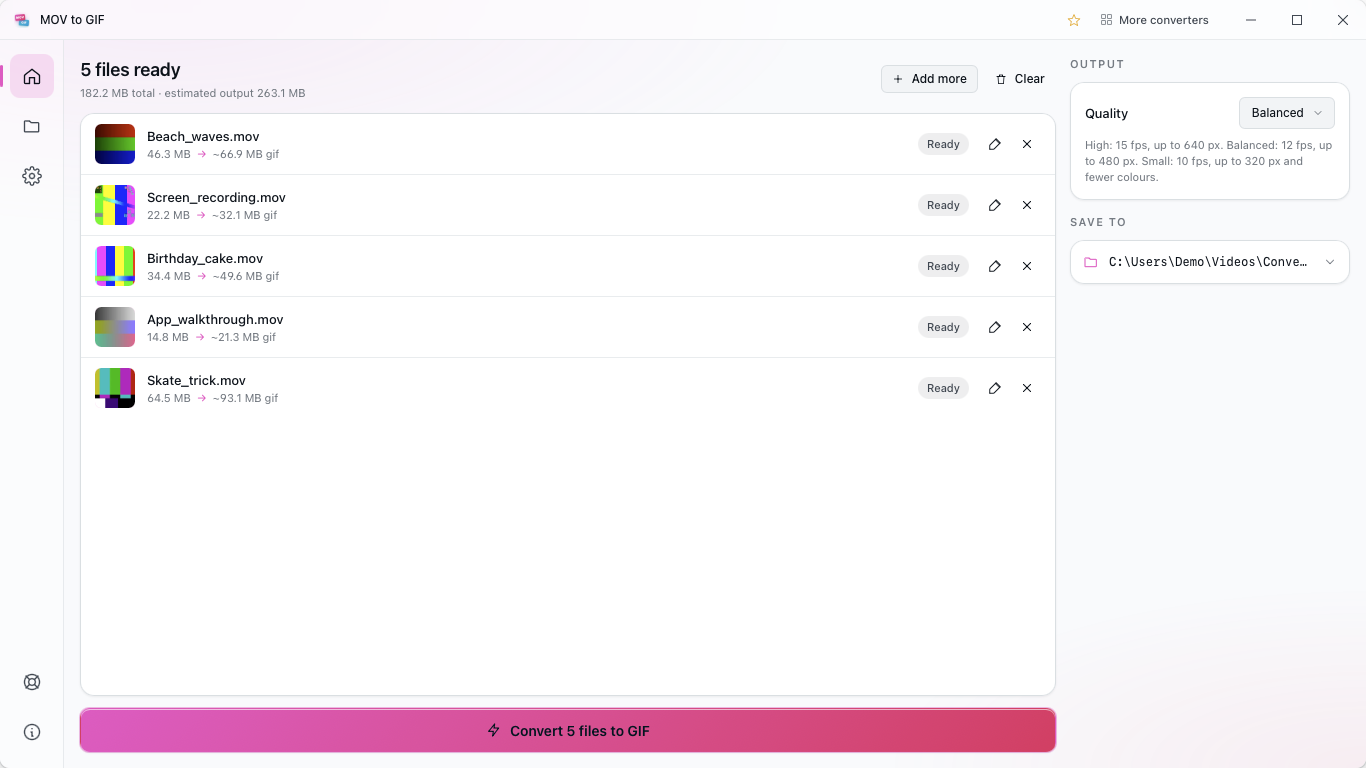Favorite the app with the star icon
1366x768 pixels.
tap(1074, 20)
